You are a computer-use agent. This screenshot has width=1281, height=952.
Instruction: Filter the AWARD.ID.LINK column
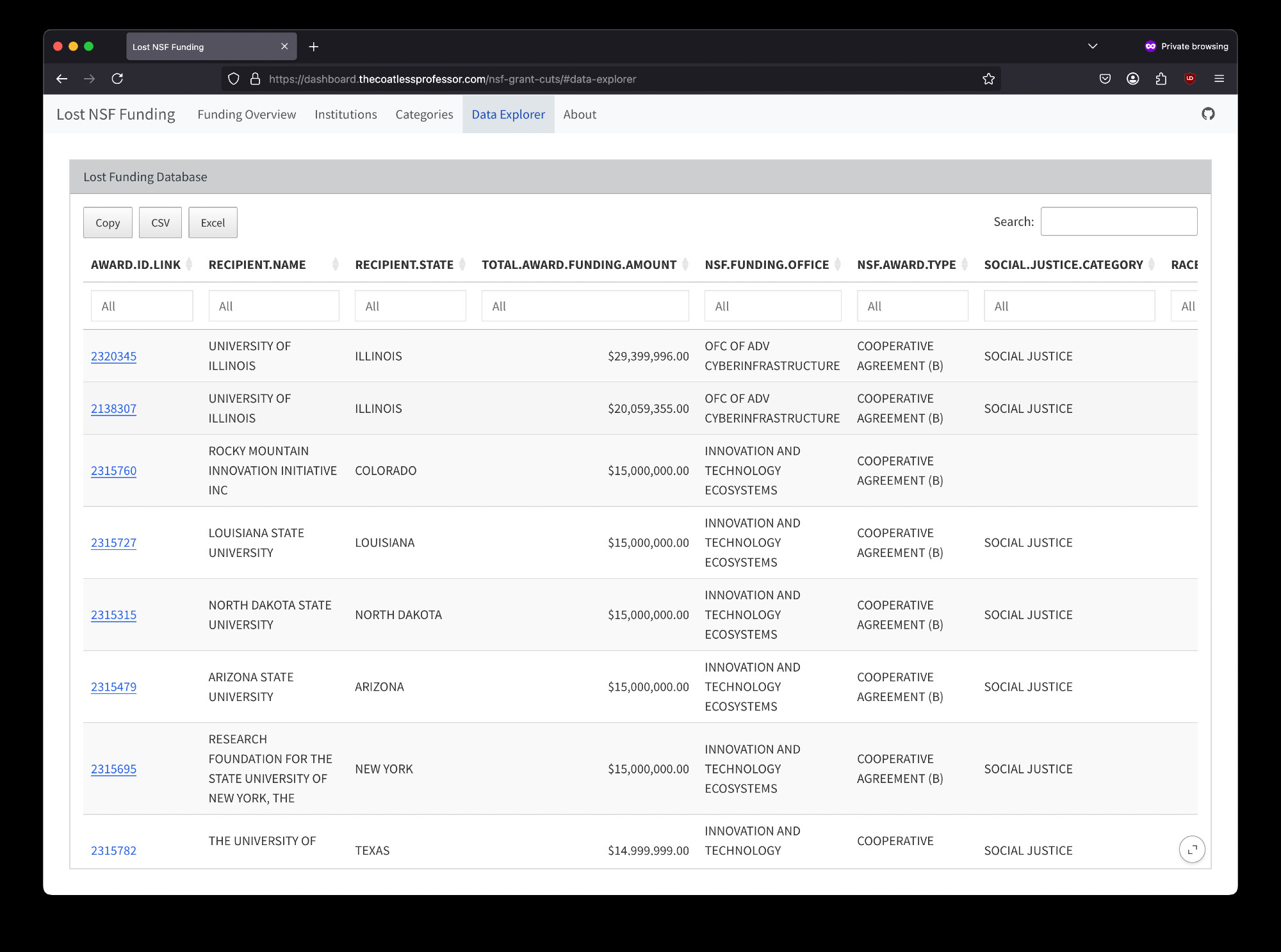tap(142, 306)
